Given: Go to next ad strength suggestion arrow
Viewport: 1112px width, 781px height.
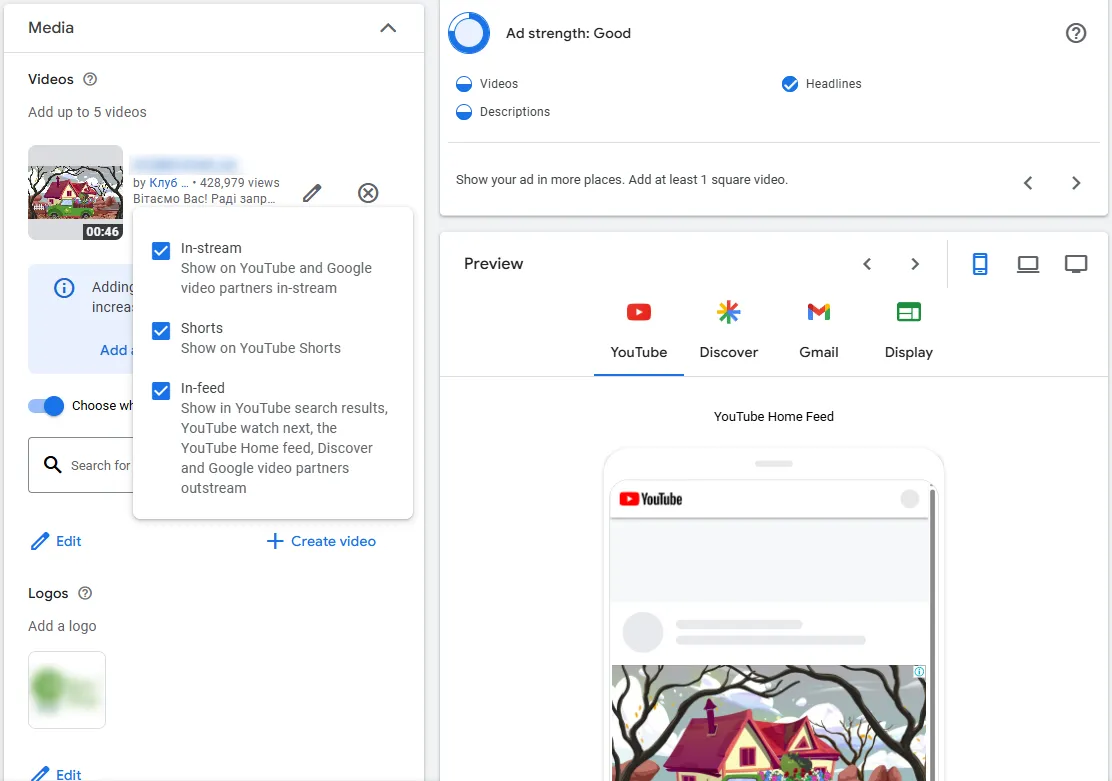Looking at the screenshot, I should [1076, 183].
